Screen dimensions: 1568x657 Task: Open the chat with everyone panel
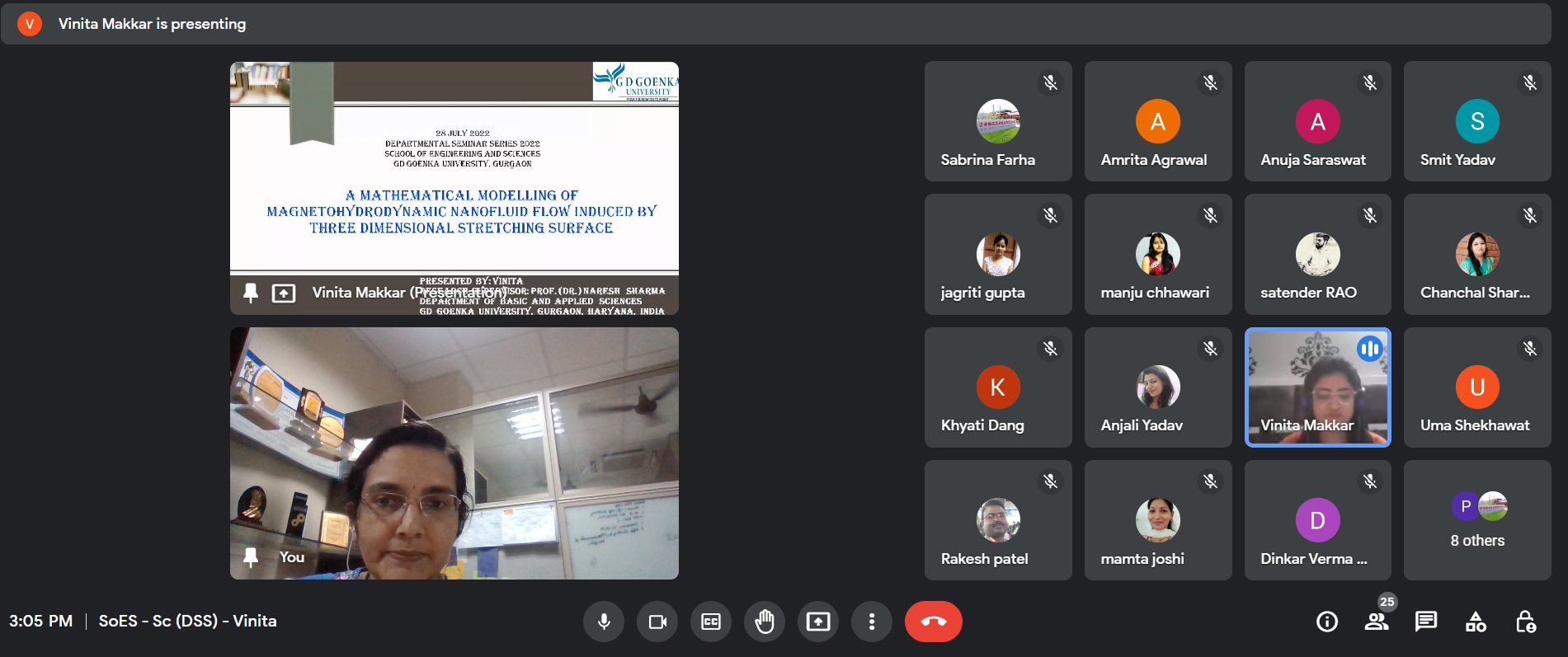click(x=1426, y=622)
